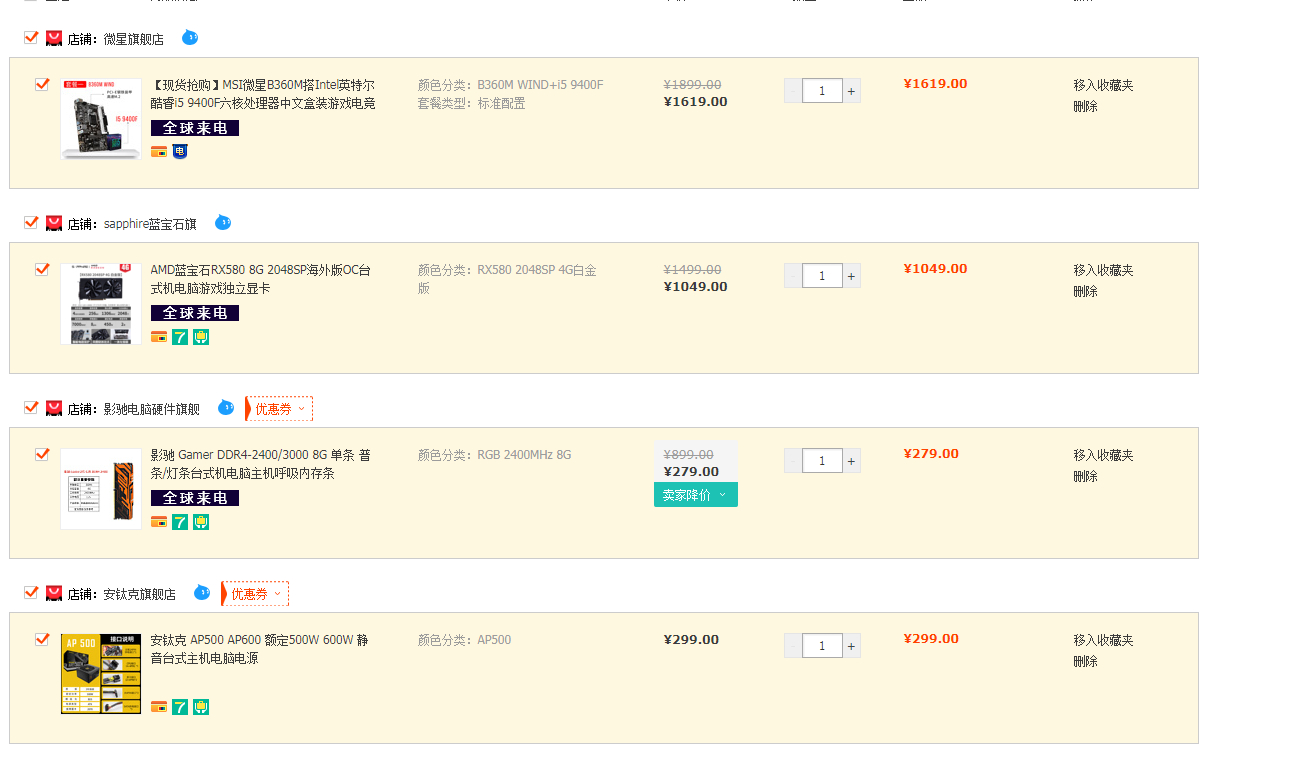
Task: Delete the MSI B360M item (删除)
Action: point(1085,106)
